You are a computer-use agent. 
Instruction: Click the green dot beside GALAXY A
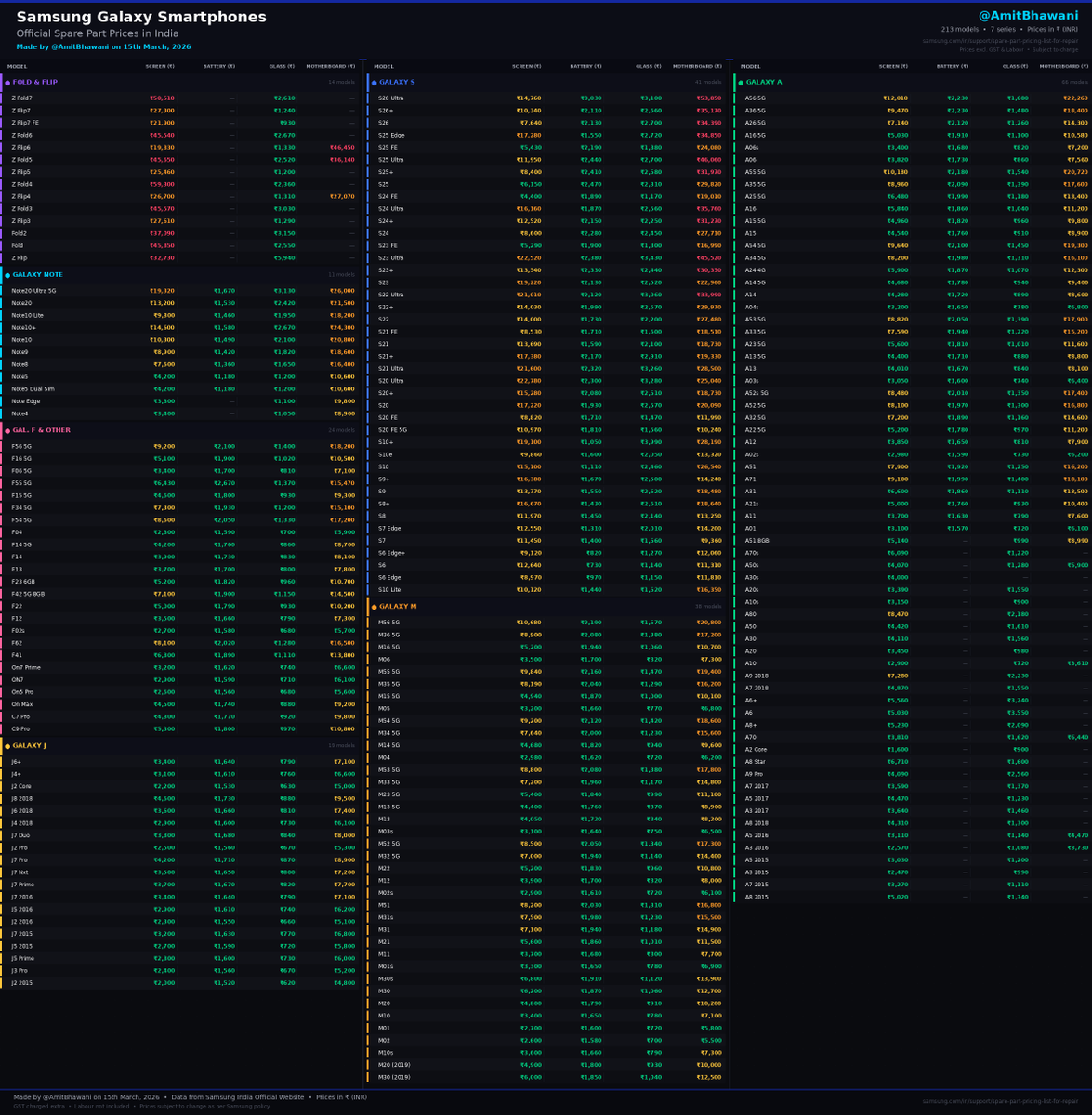point(741,83)
